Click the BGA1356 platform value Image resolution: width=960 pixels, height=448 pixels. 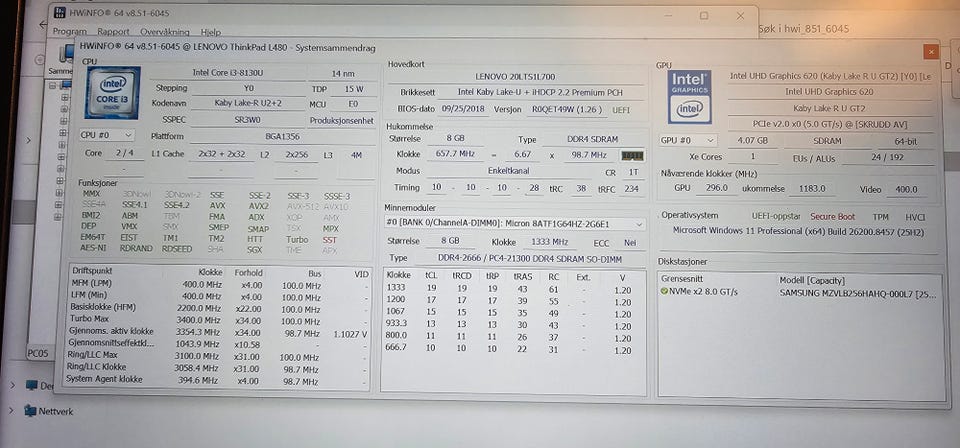click(x=282, y=137)
